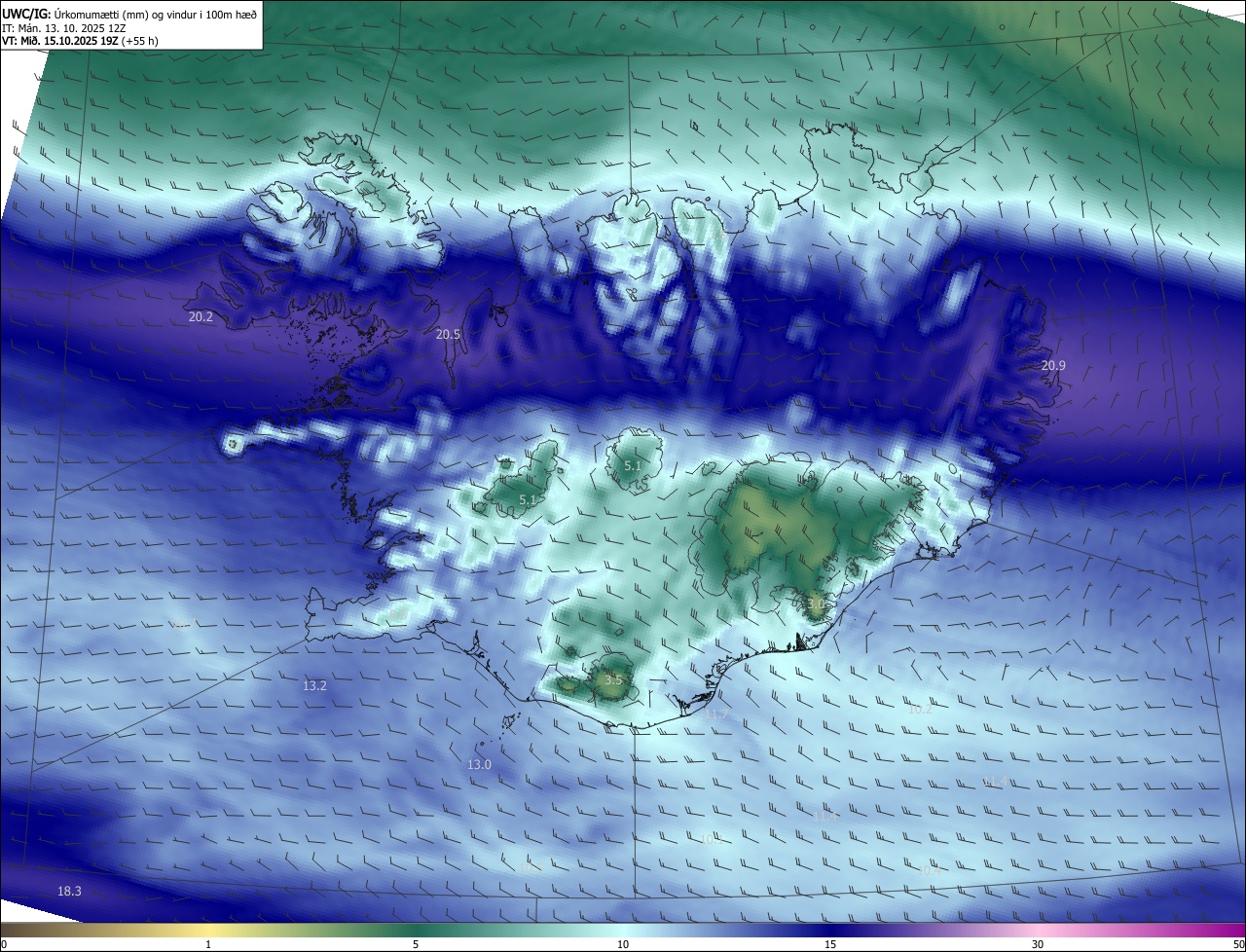1246x952 pixels.
Task: Click the faint 10.4 value in the southeast ocean
Action: pos(929,870)
